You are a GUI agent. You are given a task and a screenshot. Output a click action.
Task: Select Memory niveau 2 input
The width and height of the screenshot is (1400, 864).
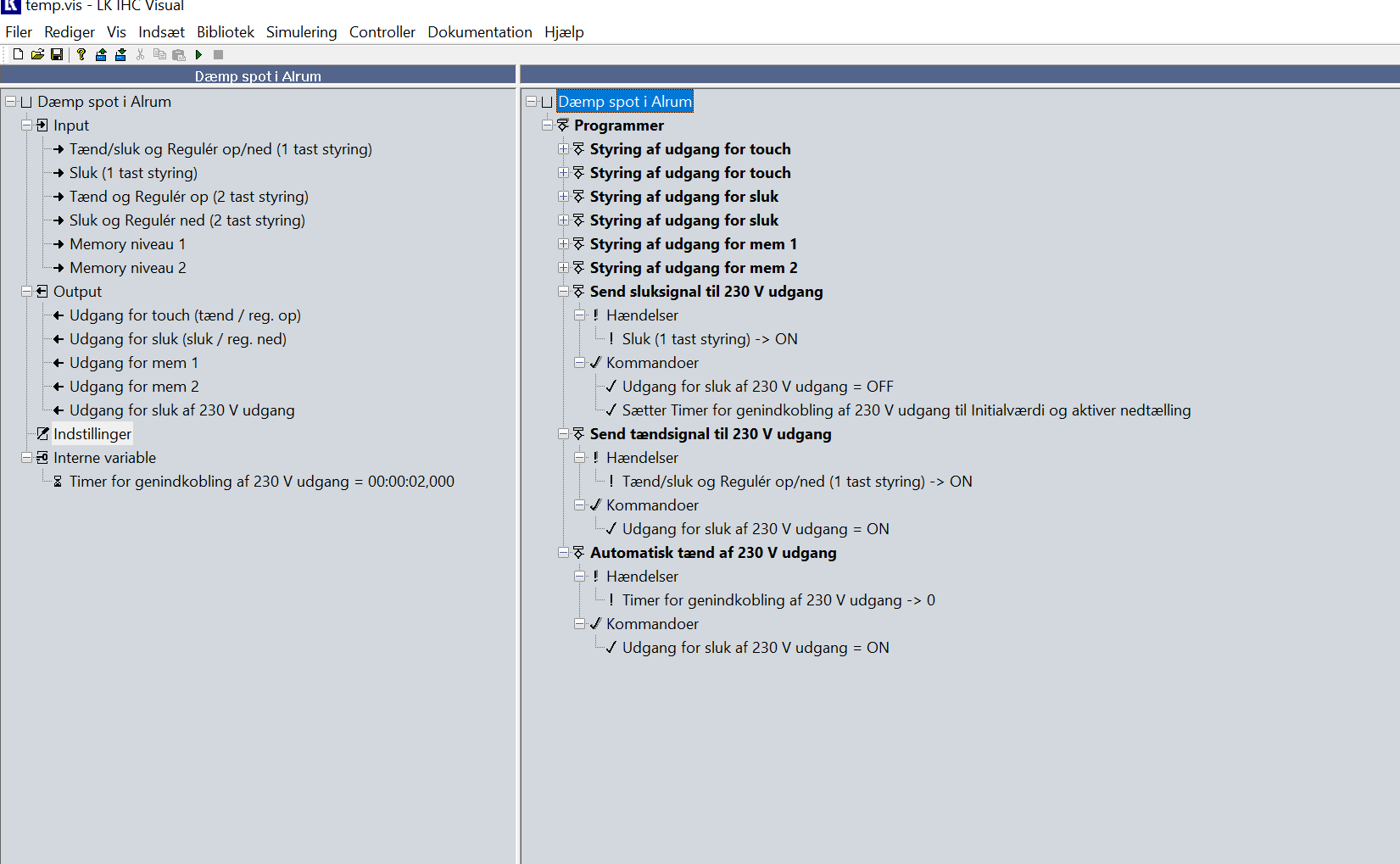pos(127,268)
